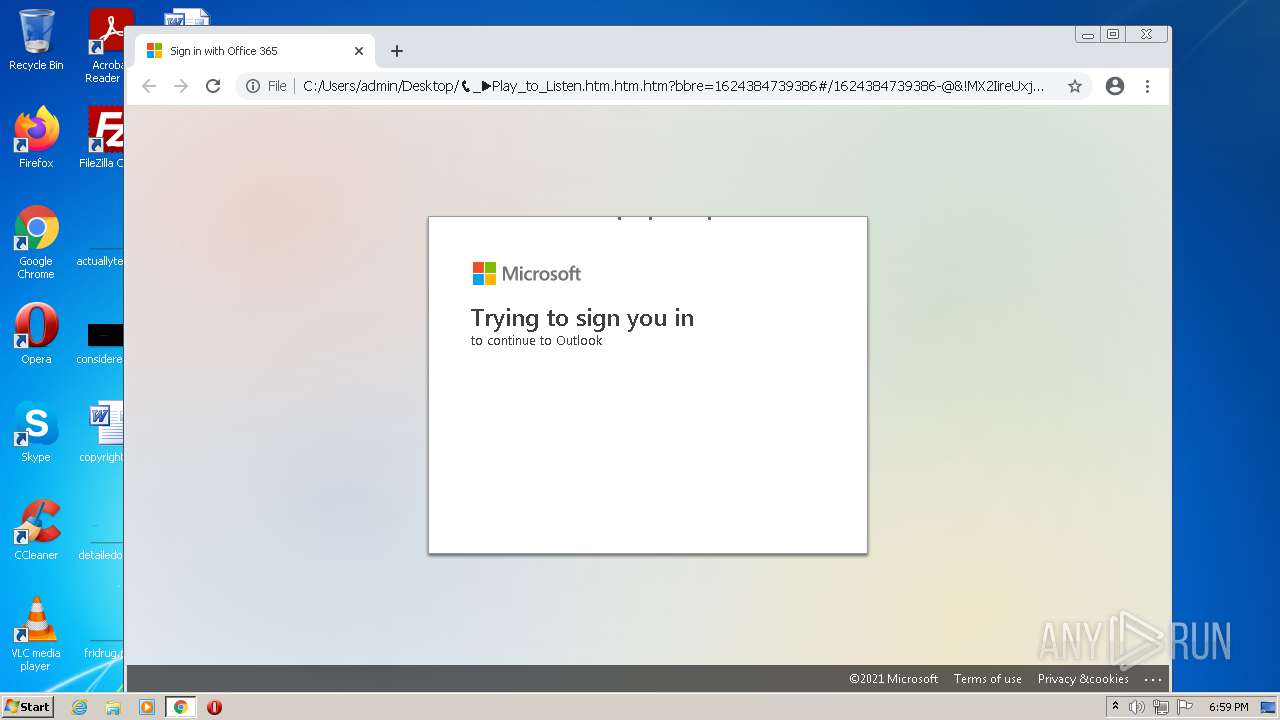Click the ©2021 Microsoft footer text
Viewport: 1280px width, 720px height.
click(x=893, y=679)
